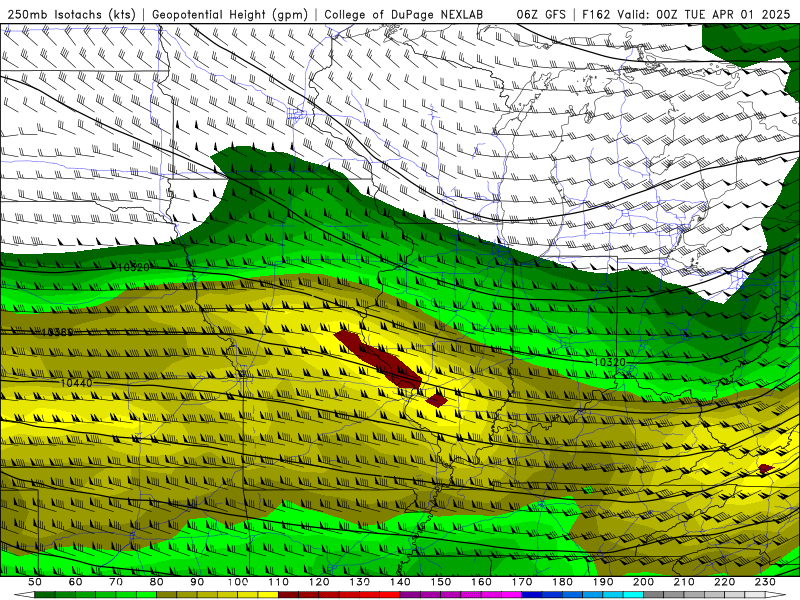
Task: Click the 10320 contour label on eastern side
Action: tap(610, 362)
